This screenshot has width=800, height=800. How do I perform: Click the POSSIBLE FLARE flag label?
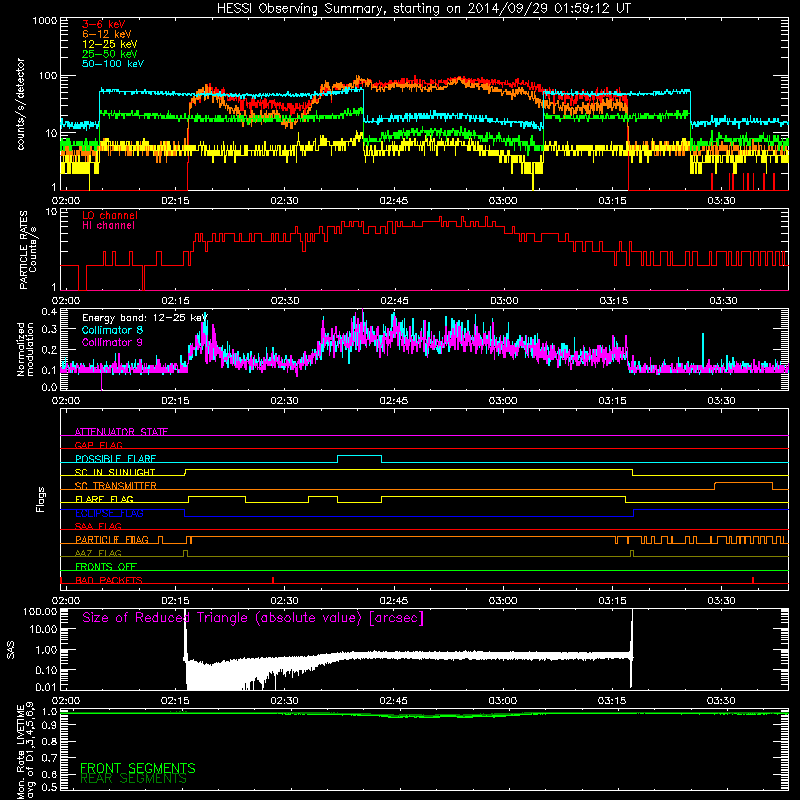115,458
